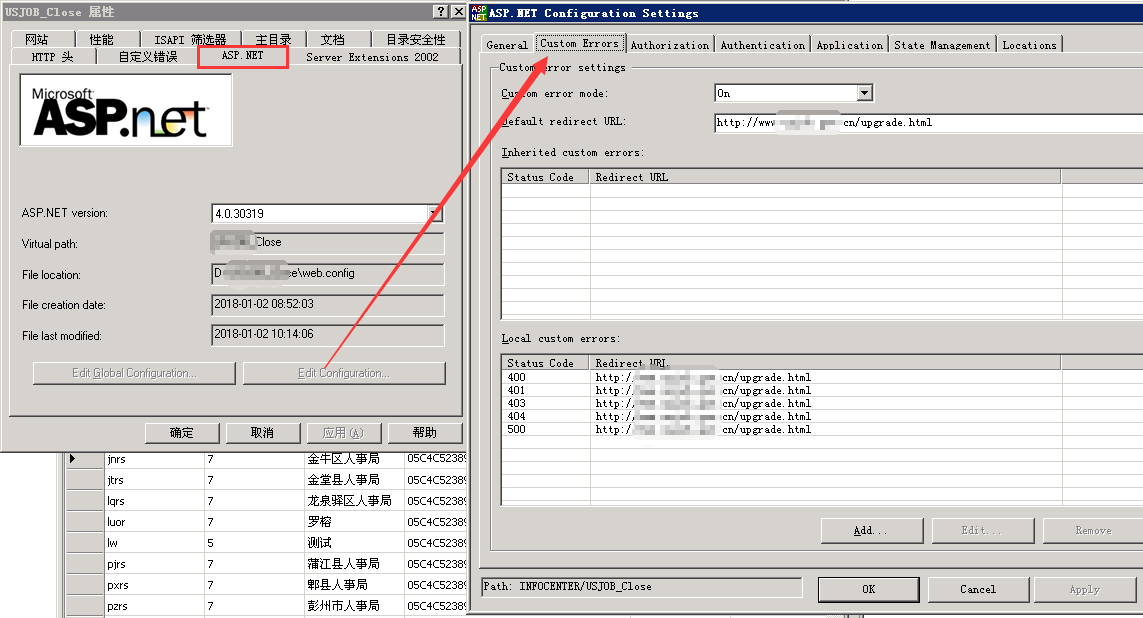Click the Edit... button for local errors

(983, 531)
